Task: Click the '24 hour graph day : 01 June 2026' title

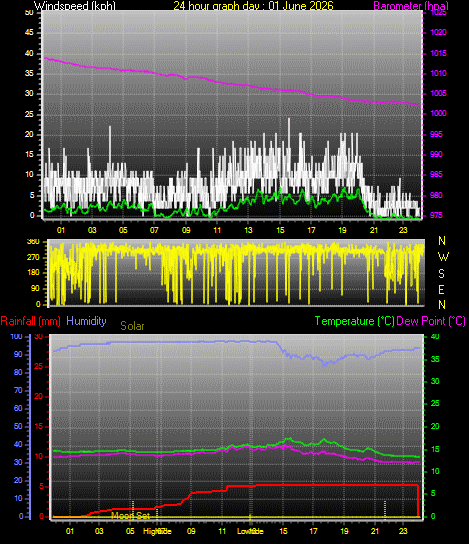Action: 253,6
